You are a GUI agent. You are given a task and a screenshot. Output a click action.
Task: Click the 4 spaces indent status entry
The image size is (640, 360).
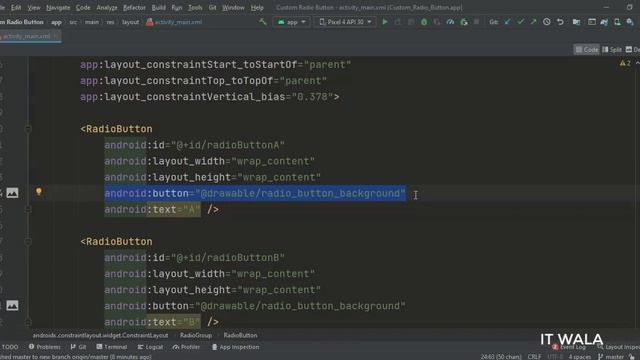pyautogui.click(x=580, y=357)
